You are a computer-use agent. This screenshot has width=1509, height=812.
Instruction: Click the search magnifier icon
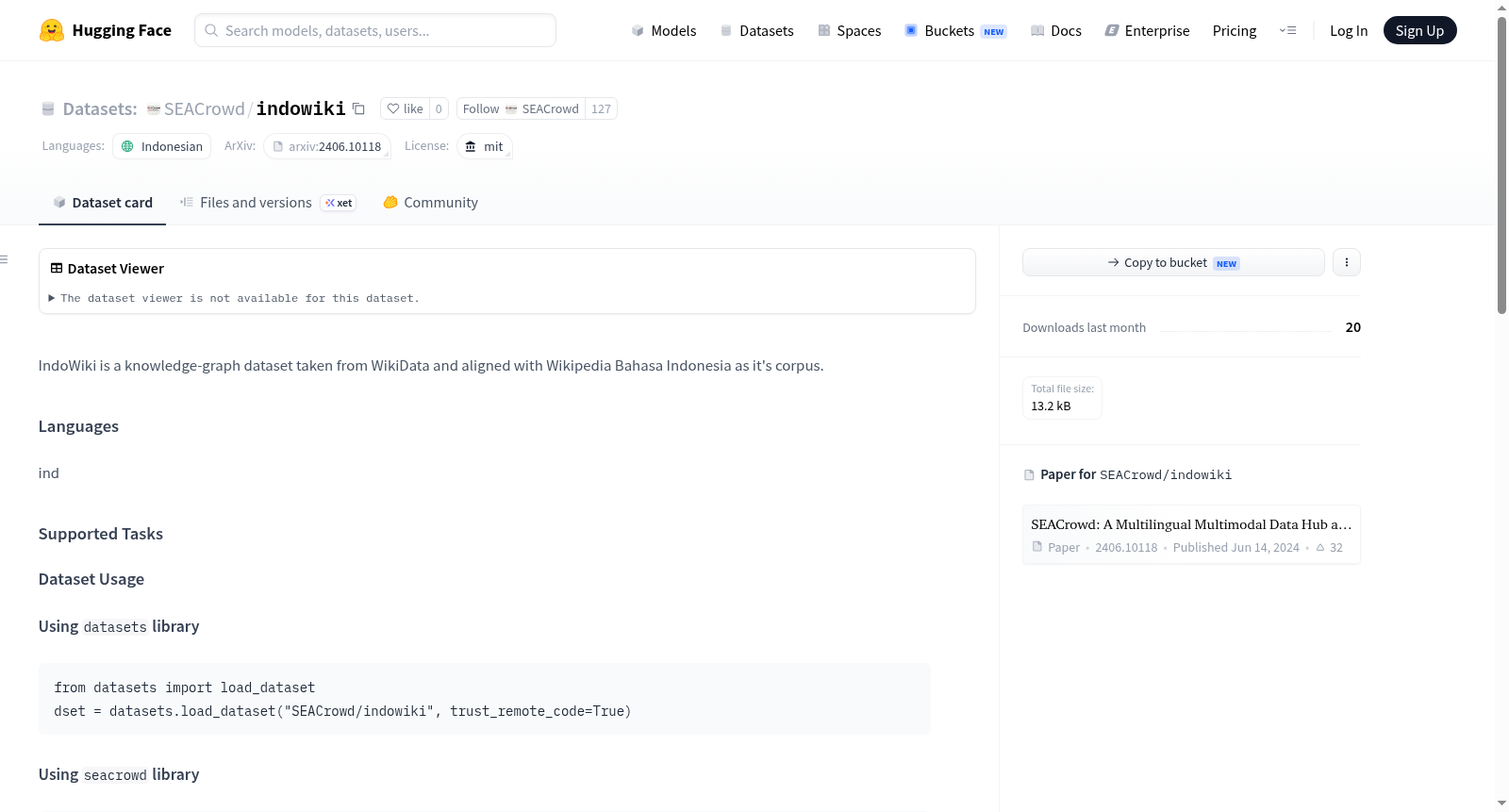click(211, 30)
